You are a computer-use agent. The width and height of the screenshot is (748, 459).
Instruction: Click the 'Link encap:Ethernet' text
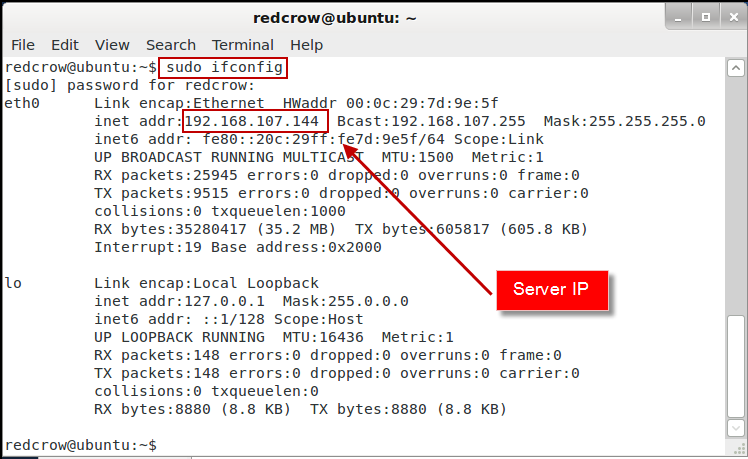point(179,103)
